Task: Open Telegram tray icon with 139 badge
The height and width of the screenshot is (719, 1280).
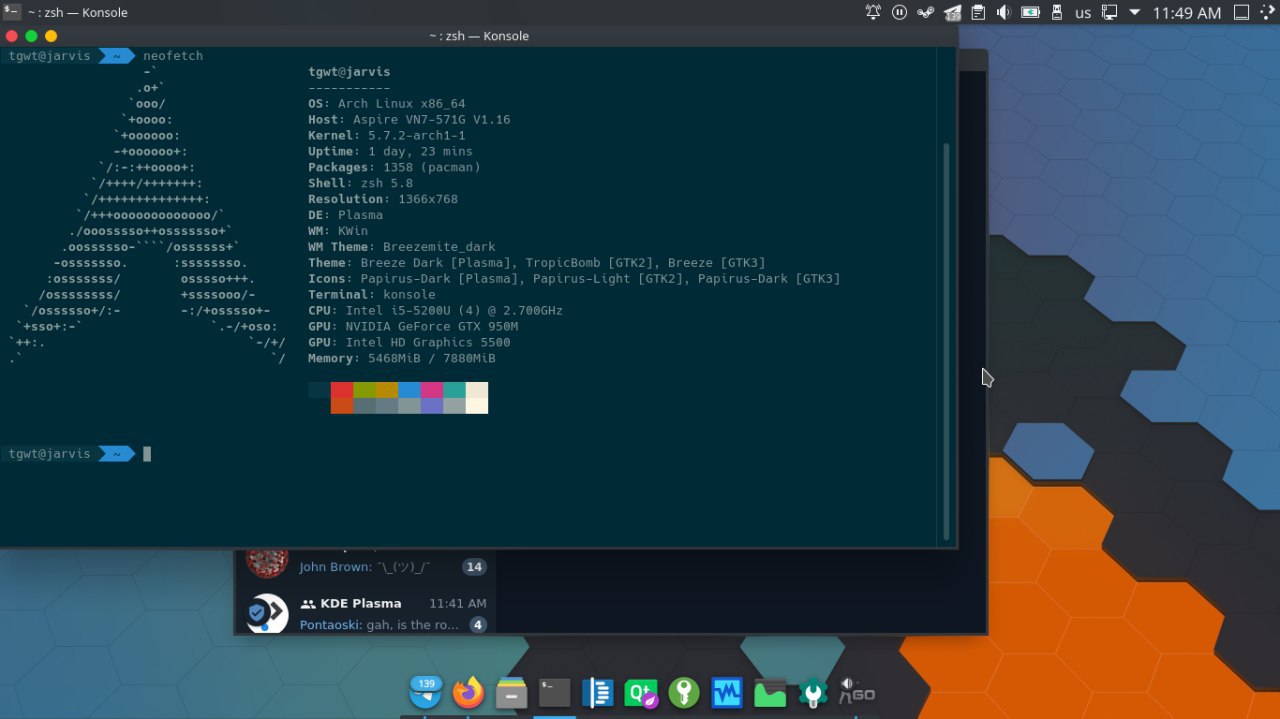Action: pos(951,13)
